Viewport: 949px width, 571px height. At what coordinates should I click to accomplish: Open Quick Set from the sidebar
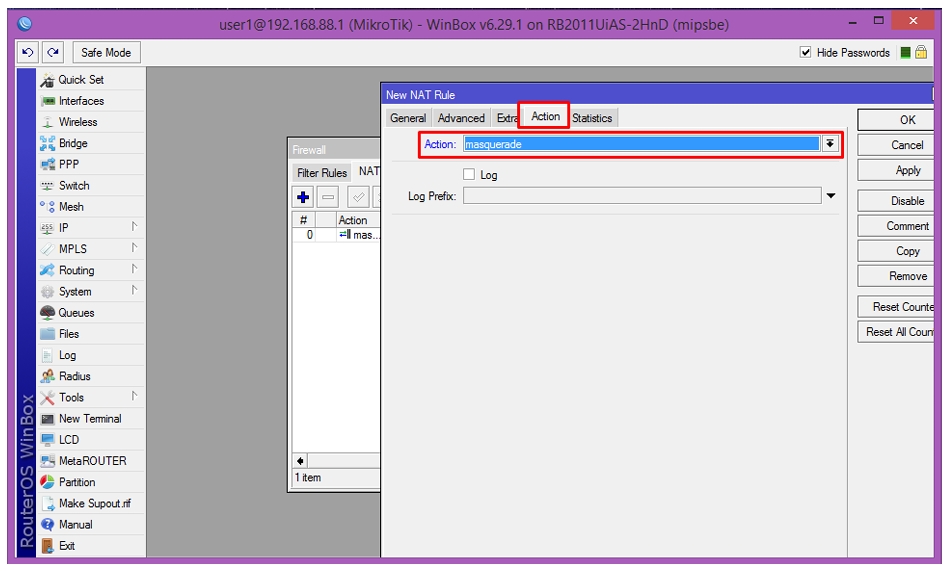pyautogui.click(x=80, y=80)
